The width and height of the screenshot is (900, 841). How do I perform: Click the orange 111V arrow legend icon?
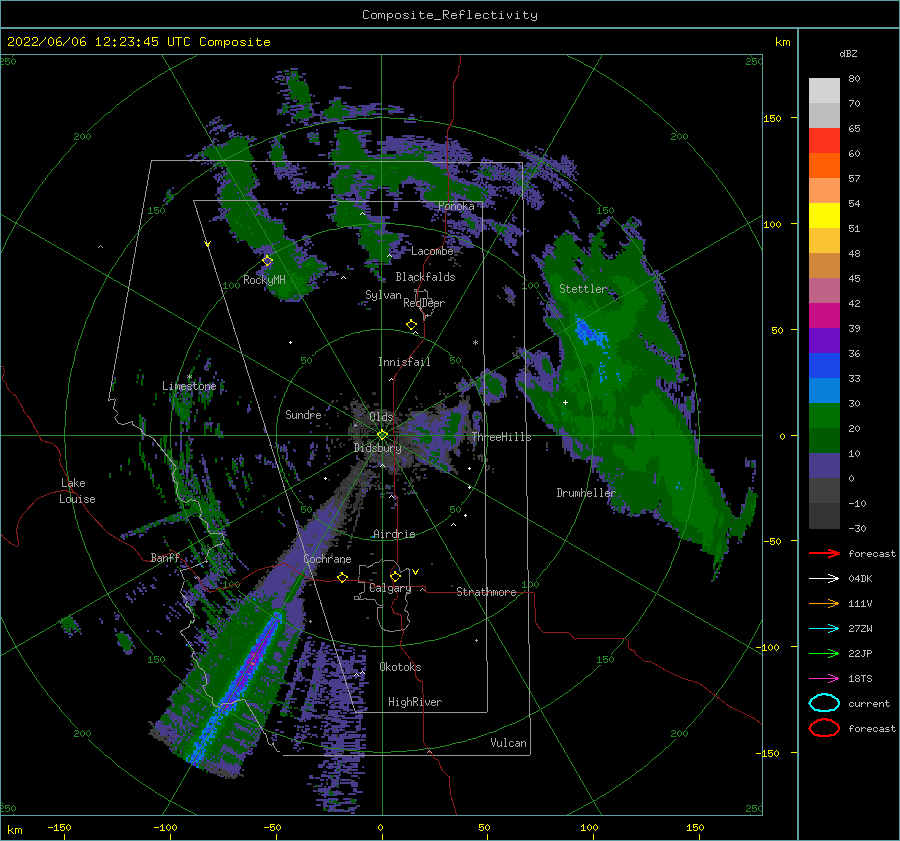click(824, 603)
